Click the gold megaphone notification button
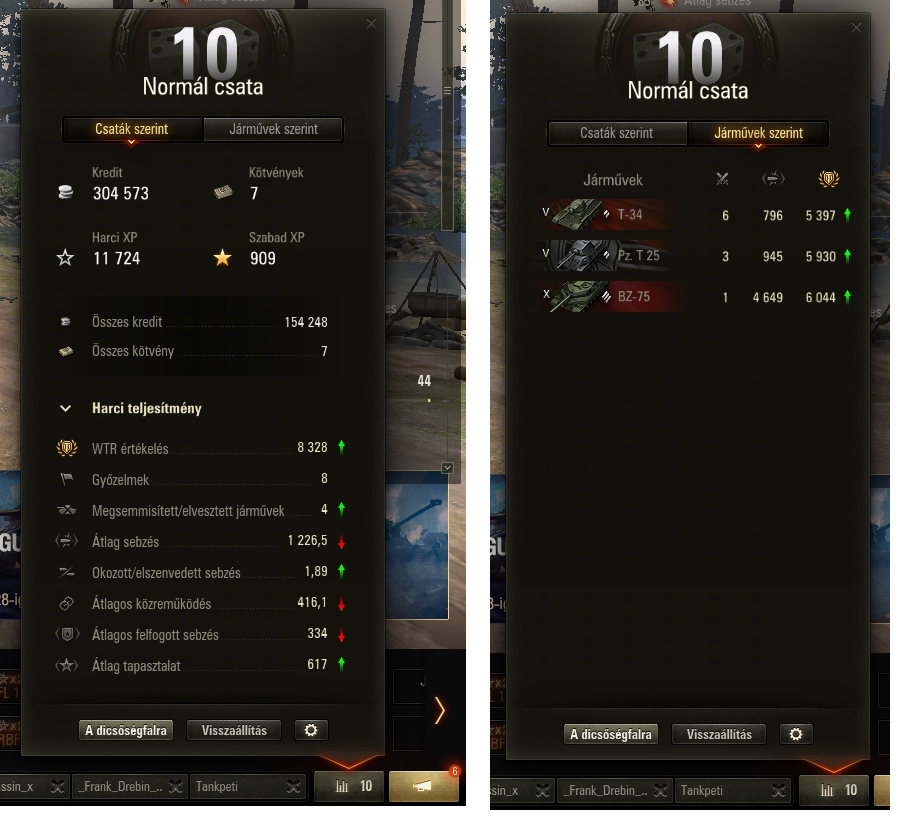The image size is (908, 820). point(424,786)
